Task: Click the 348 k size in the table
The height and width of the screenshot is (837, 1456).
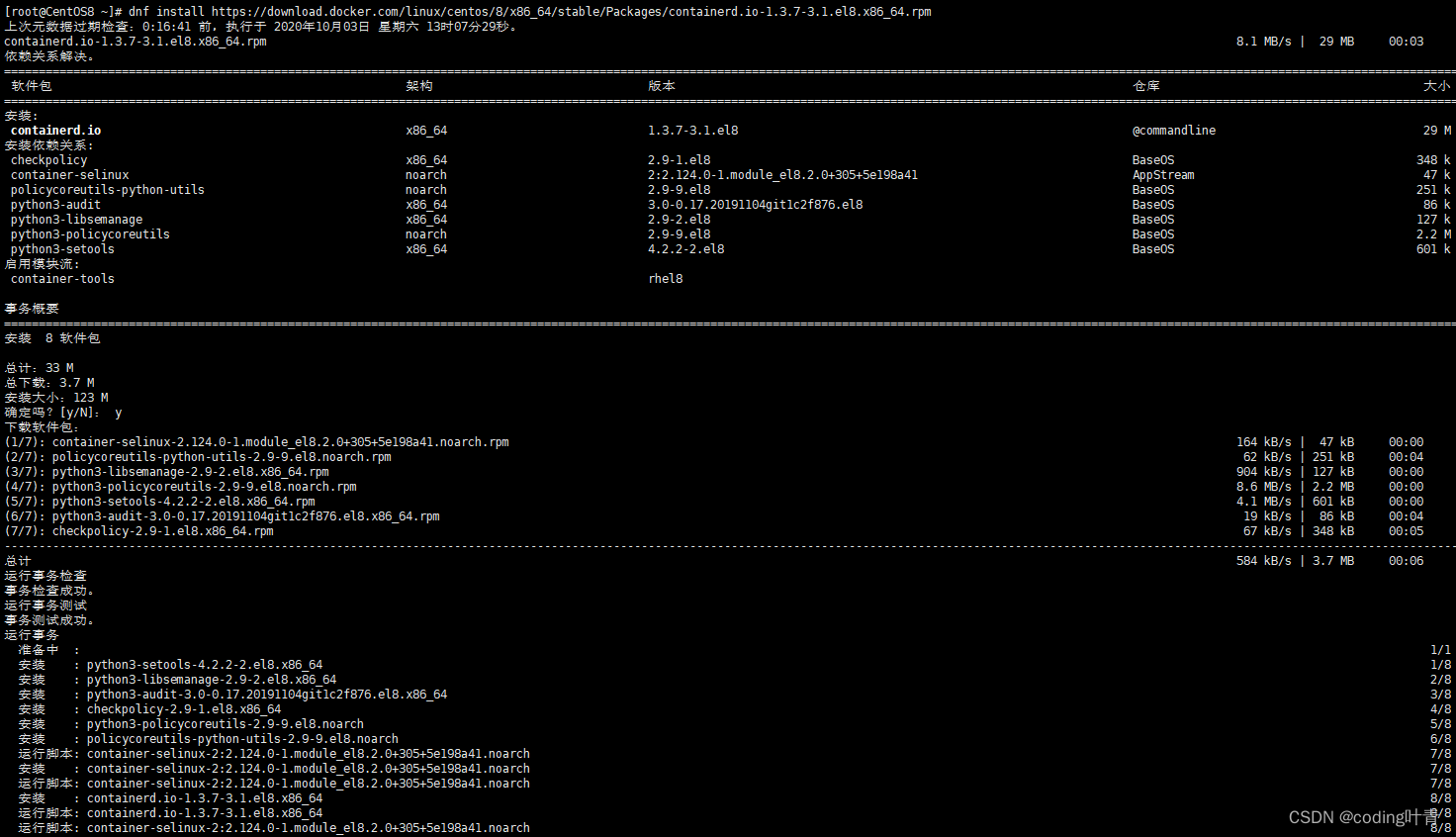Action: pyautogui.click(x=1433, y=160)
